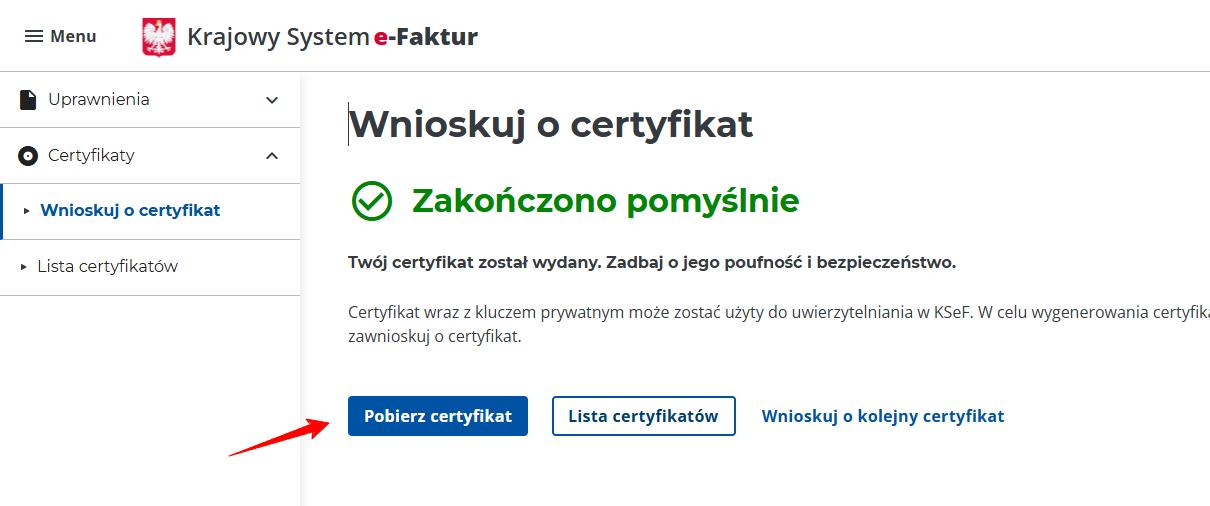Download certificate with Pobierz certyfikat button
This screenshot has height=506, width=1210.
tap(438, 416)
